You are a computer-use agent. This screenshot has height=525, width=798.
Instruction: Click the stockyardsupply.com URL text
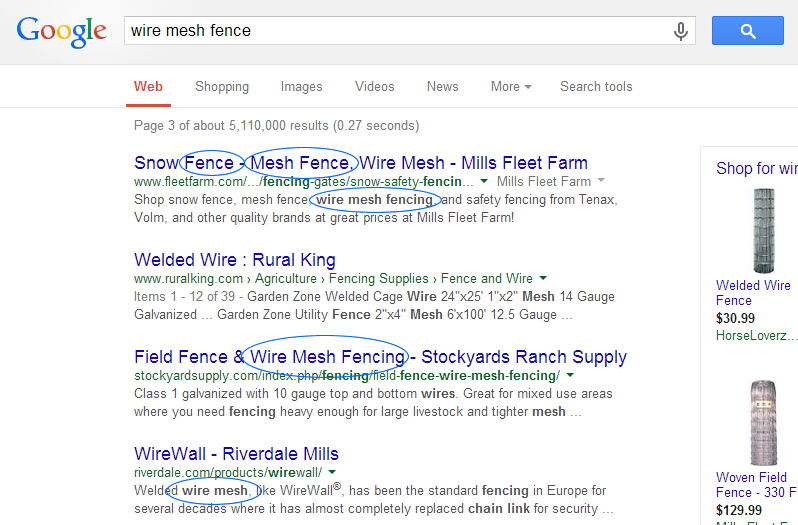pyautogui.click(x=347, y=376)
